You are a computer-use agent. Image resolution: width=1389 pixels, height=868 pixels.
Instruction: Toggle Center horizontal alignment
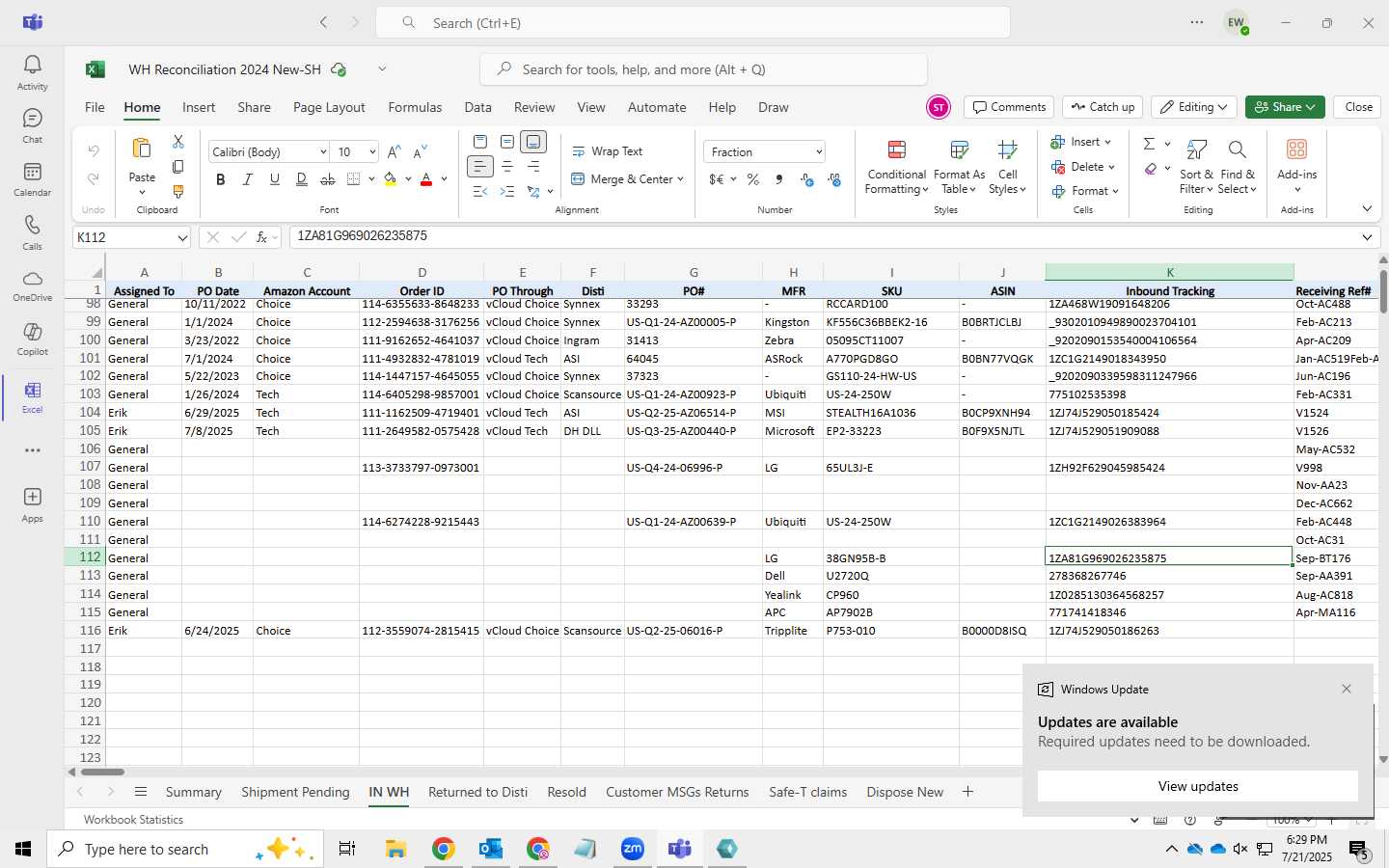coord(506,167)
